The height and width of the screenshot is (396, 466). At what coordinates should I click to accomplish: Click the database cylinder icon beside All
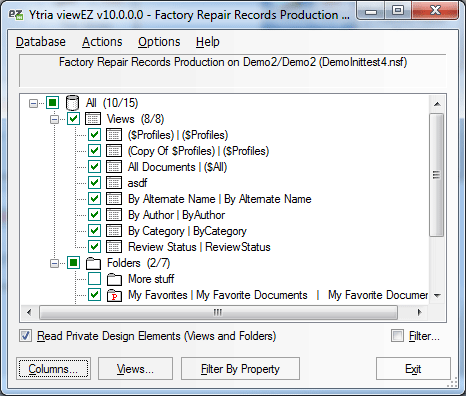(72, 103)
